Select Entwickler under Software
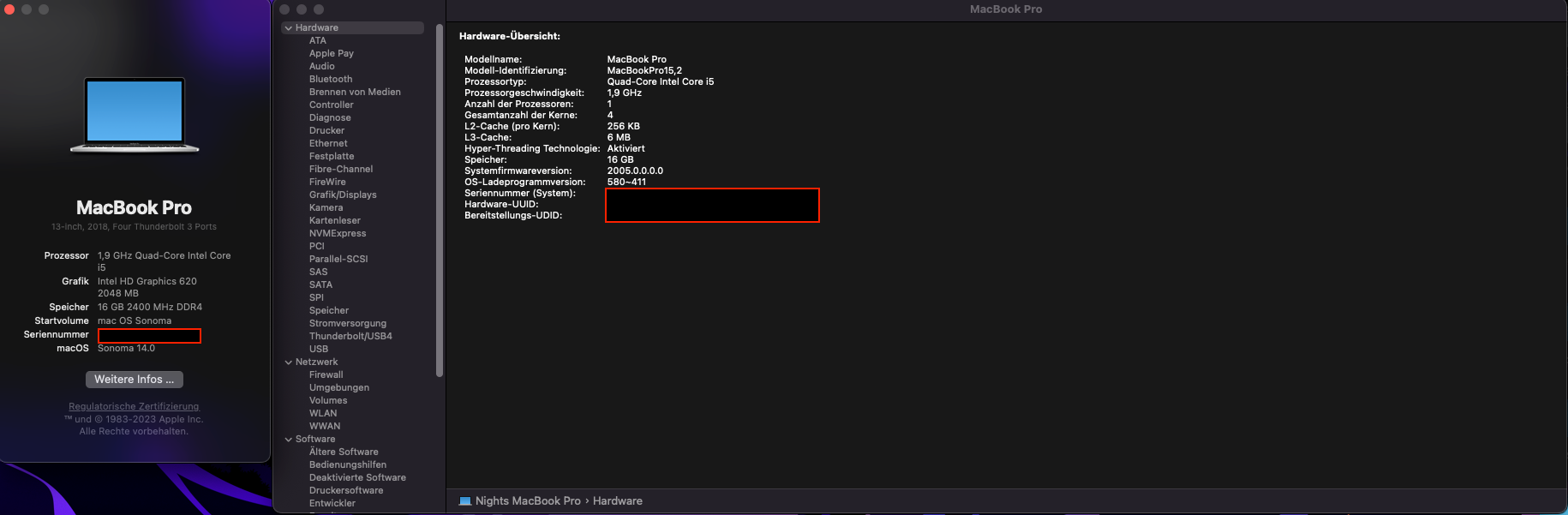1568x515 pixels. tap(332, 503)
